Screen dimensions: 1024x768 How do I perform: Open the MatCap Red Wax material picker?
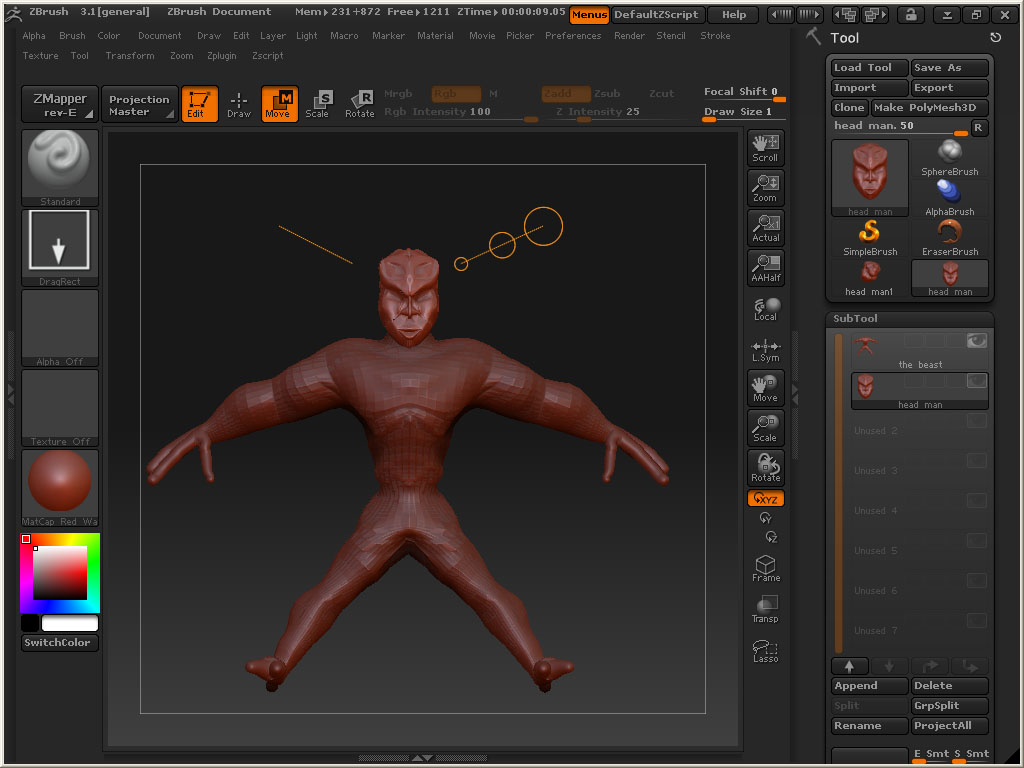click(x=60, y=485)
